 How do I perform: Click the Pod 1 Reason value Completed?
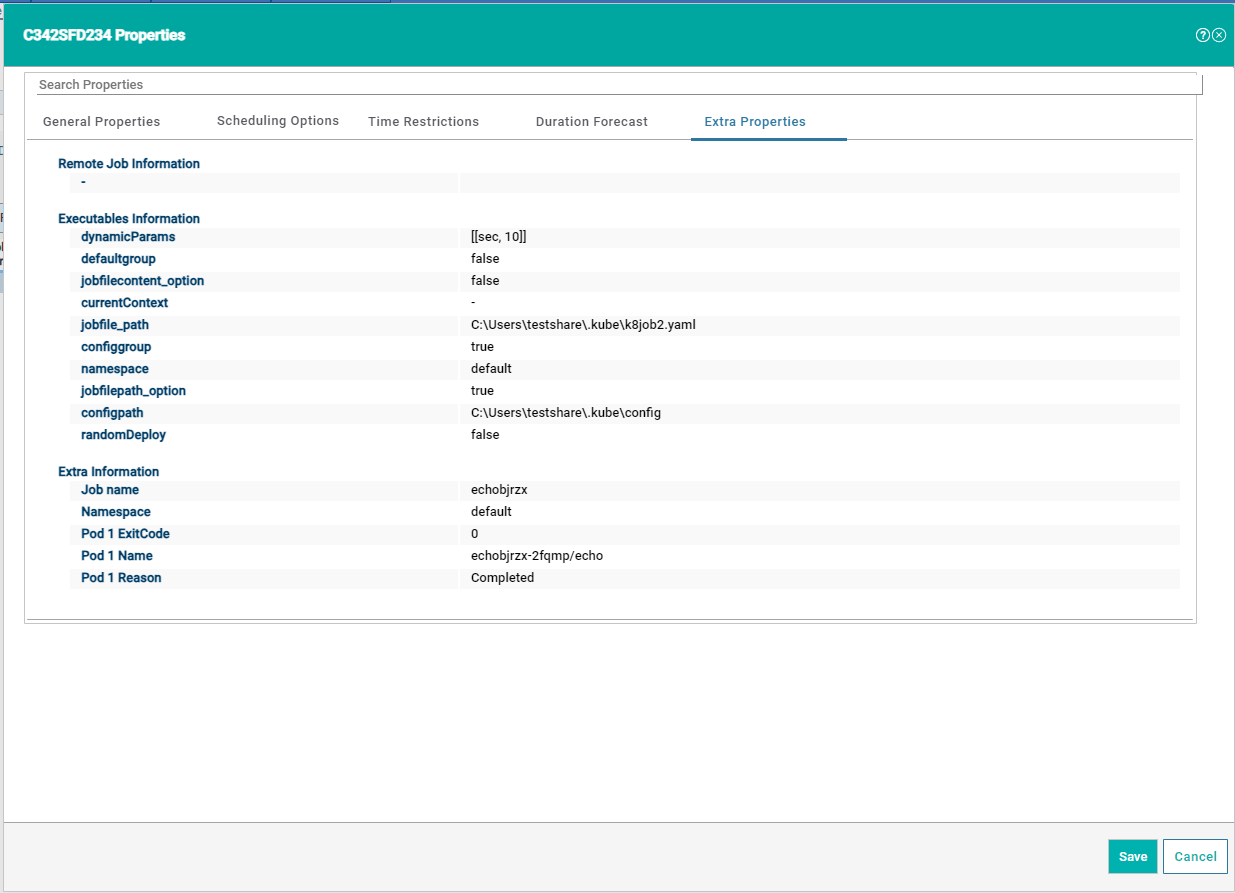[502, 578]
